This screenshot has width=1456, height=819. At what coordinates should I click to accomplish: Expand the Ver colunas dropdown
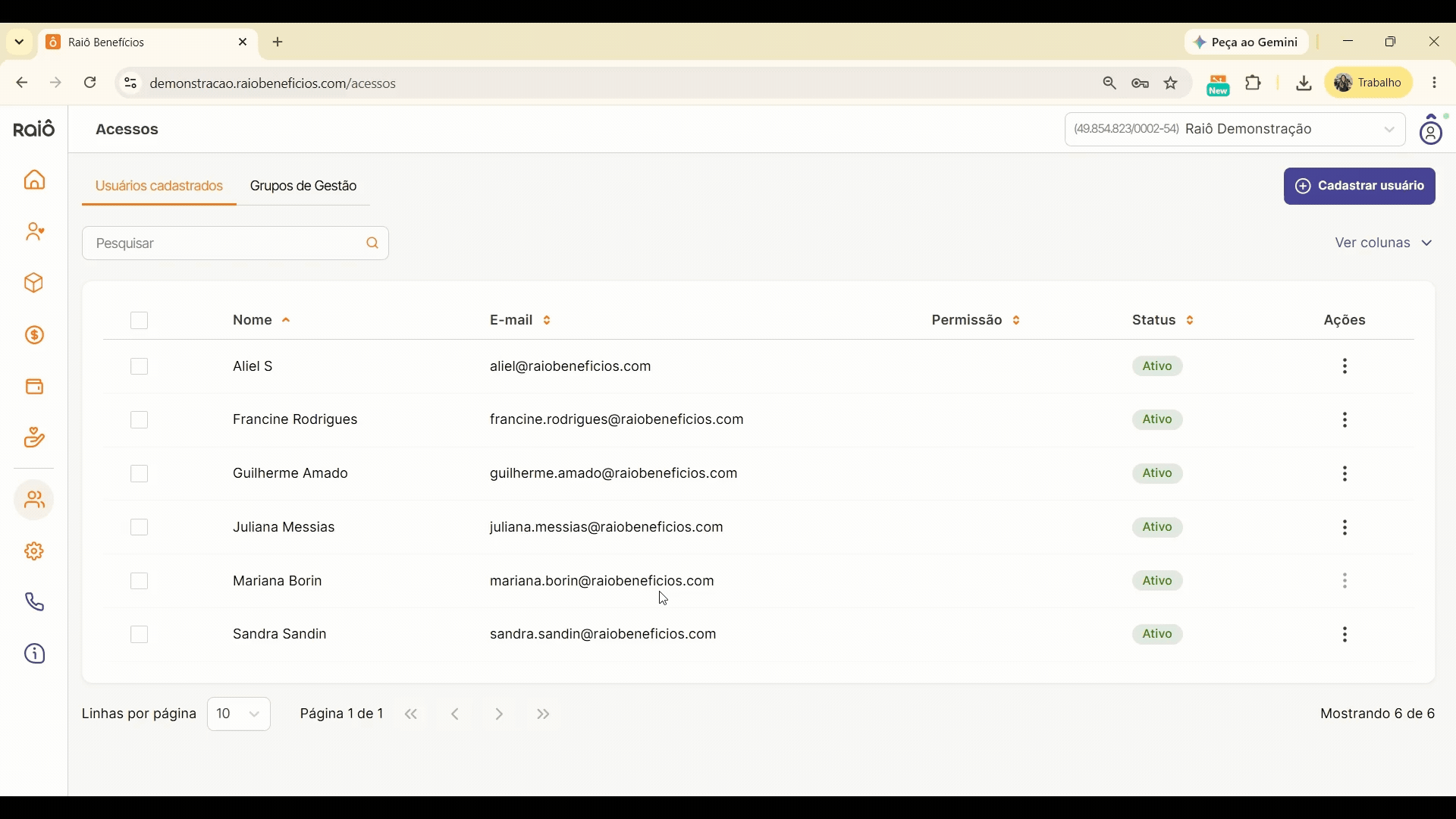[1384, 244]
